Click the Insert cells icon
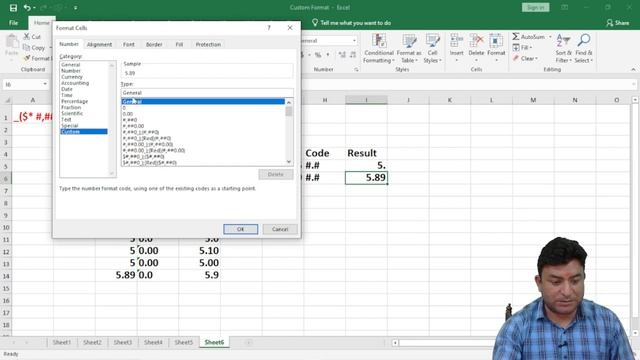Viewport: 640px width, 360px height. (456, 41)
